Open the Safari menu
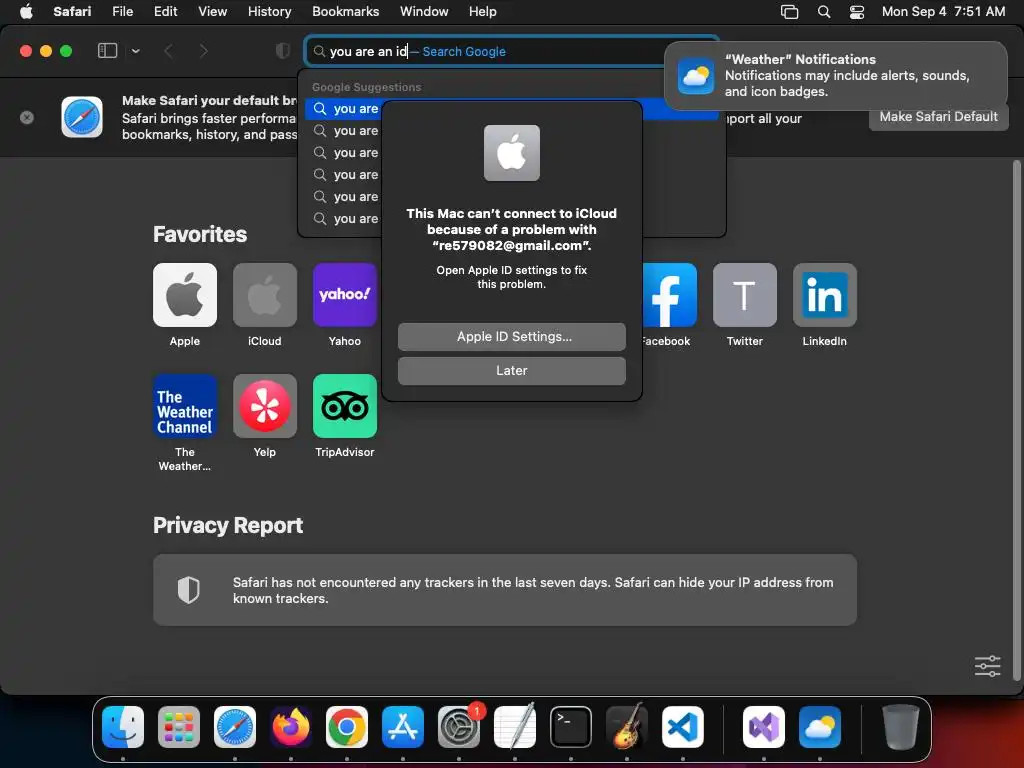1024x768 pixels. point(72,12)
